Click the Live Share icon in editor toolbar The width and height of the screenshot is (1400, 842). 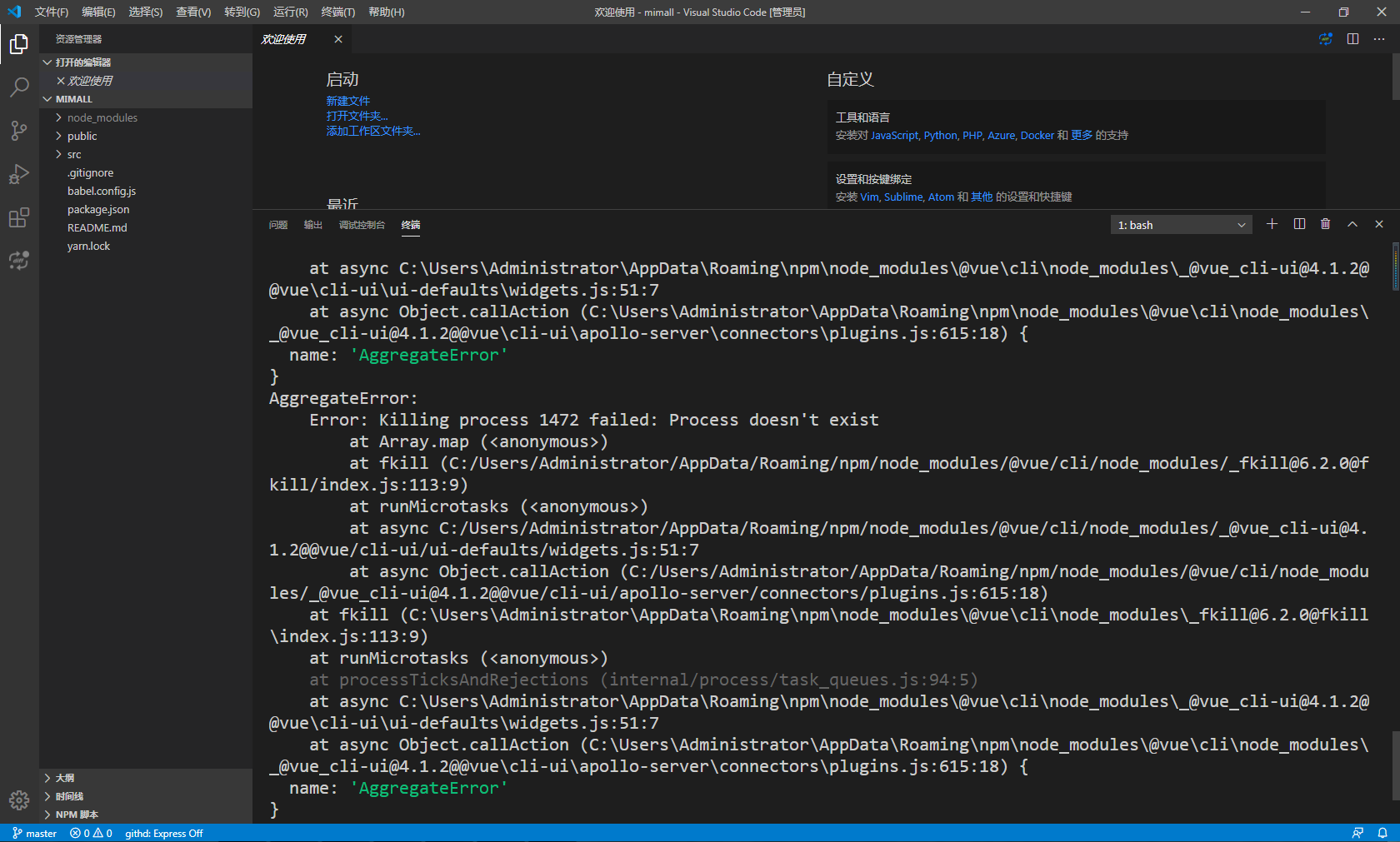point(1326,39)
